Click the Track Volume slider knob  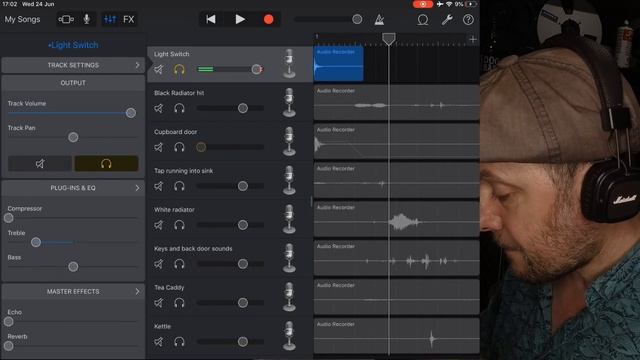coord(131,113)
